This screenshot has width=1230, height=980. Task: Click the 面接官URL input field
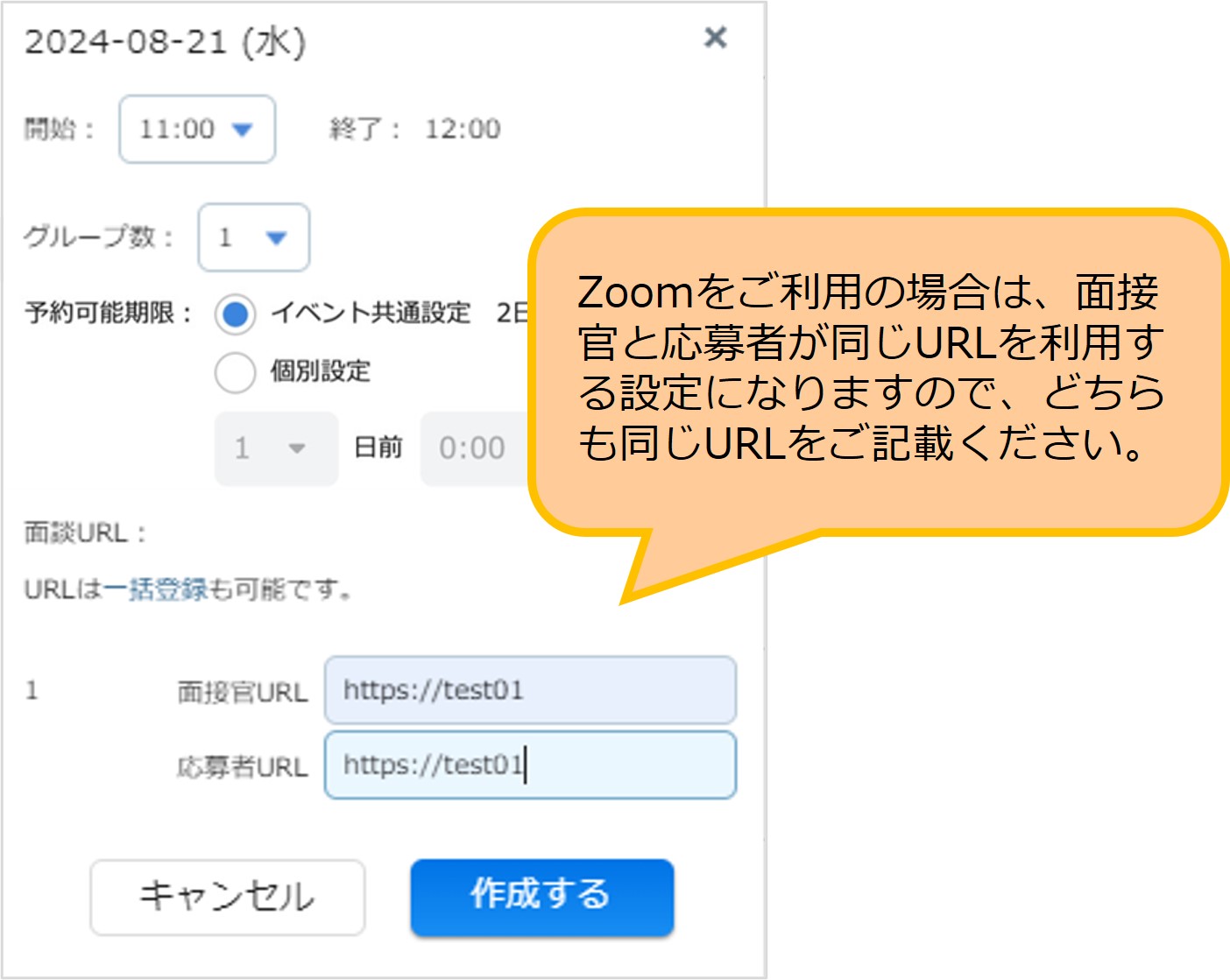click(529, 691)
